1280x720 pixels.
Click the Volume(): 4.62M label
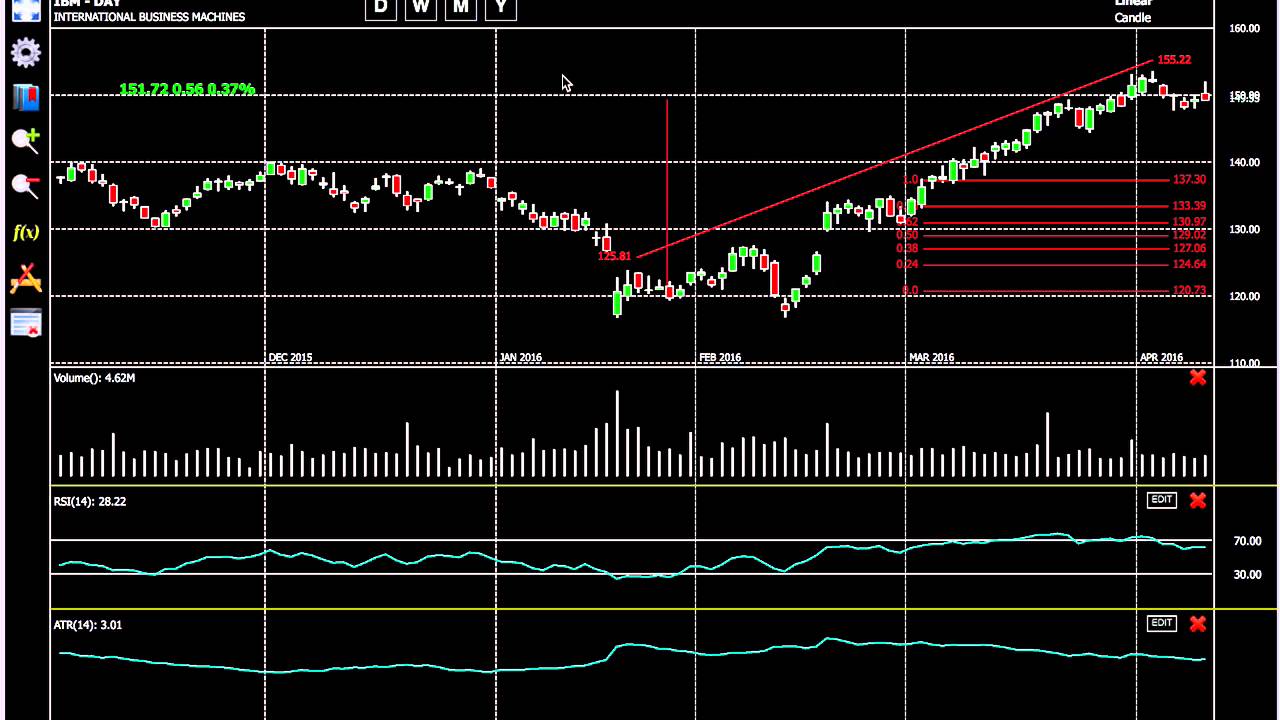[94, 378]
